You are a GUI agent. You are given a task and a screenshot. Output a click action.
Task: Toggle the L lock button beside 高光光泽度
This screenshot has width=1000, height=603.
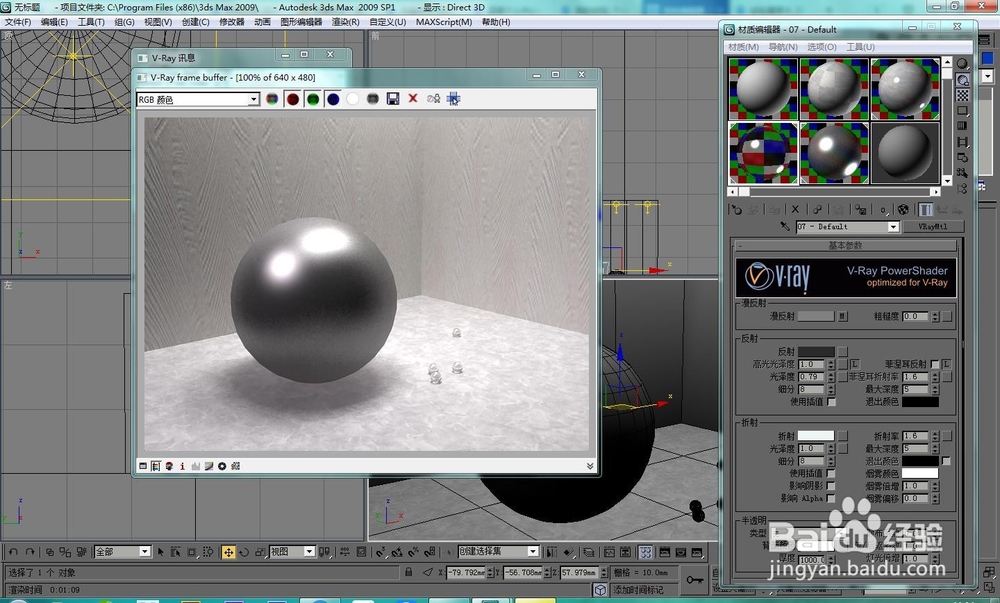point(855,364)
